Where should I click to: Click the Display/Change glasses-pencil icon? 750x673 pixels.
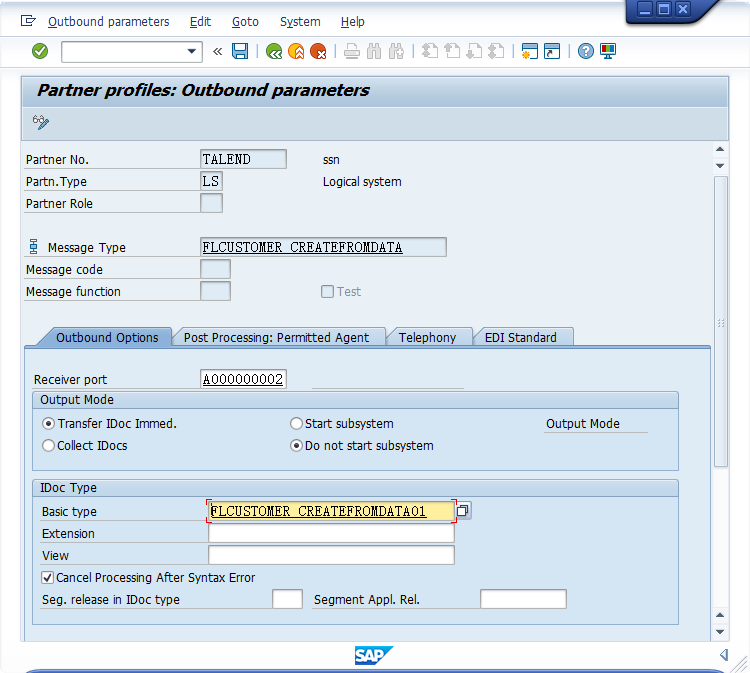point(41,123)
